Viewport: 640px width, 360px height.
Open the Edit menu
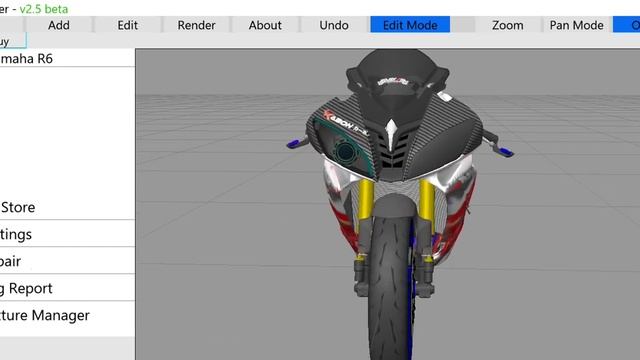tap(127, 25)
